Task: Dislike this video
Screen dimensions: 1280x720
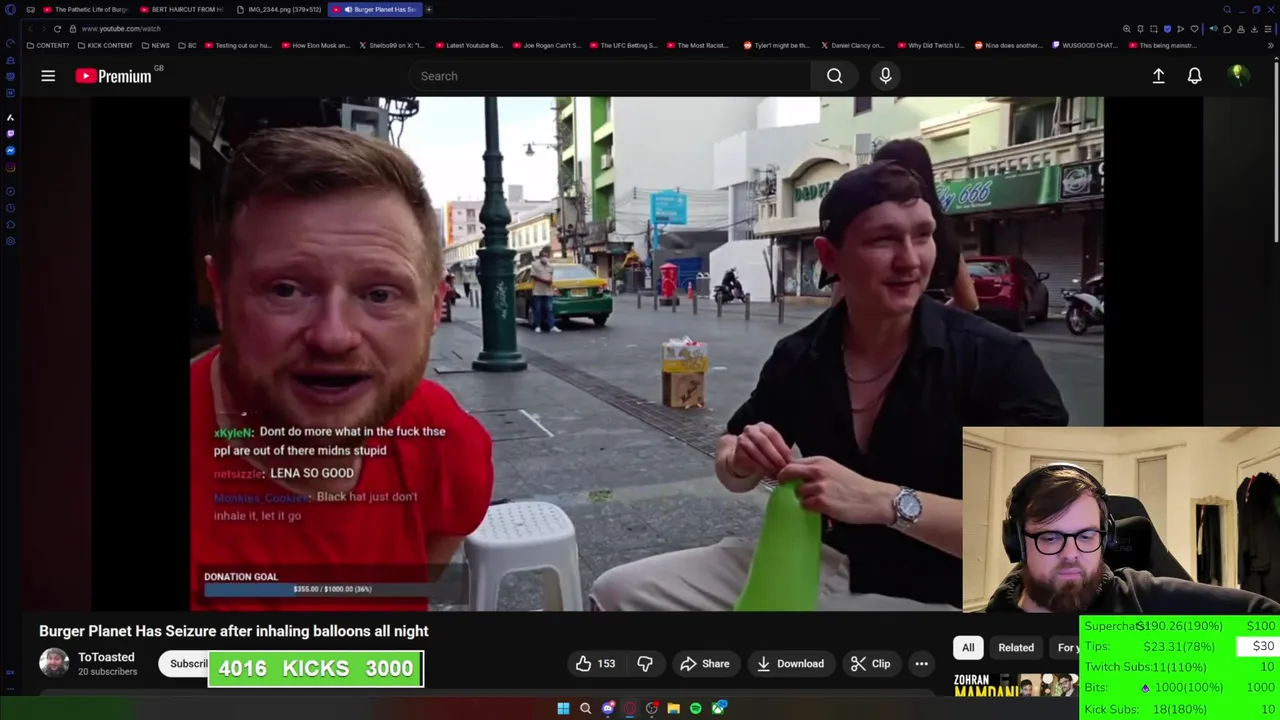Action: (x=645, y=664)
